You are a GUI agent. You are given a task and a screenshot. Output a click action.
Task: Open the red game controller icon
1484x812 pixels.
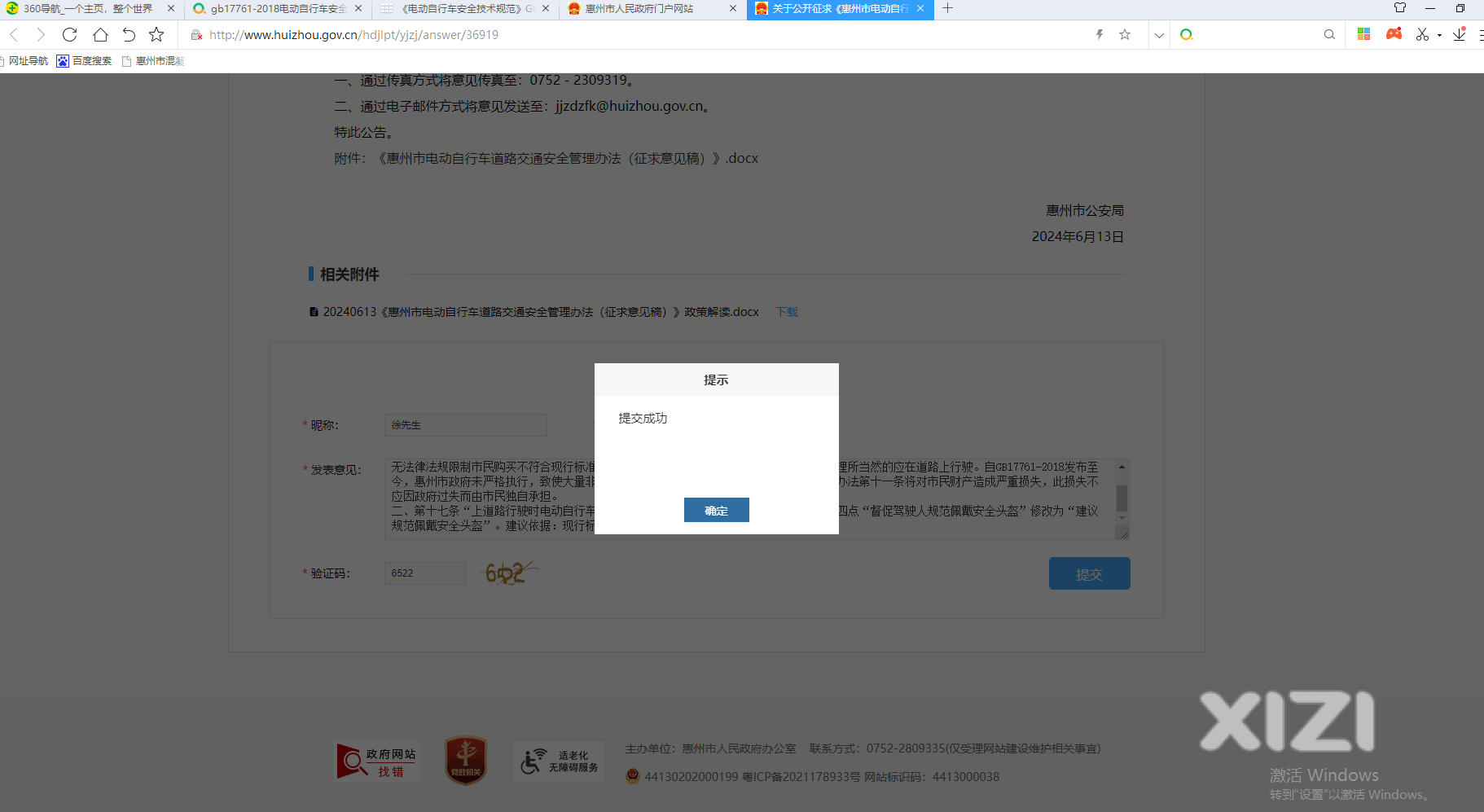pos(1394,33)
